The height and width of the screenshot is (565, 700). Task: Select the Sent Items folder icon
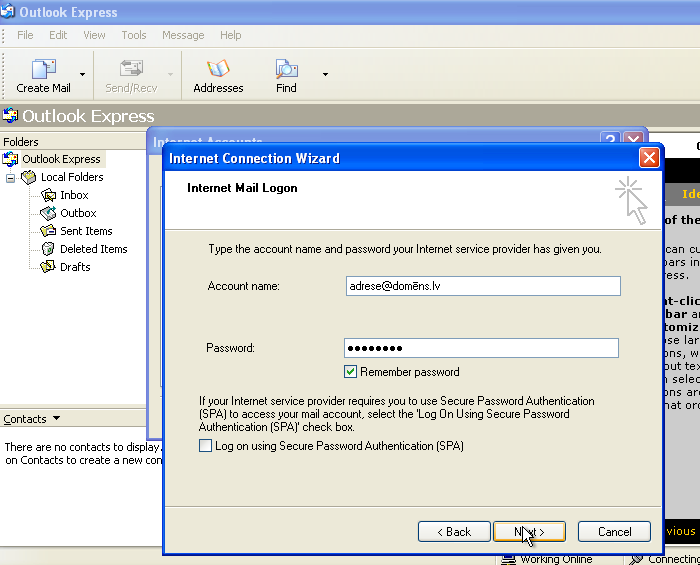[48, 231]
